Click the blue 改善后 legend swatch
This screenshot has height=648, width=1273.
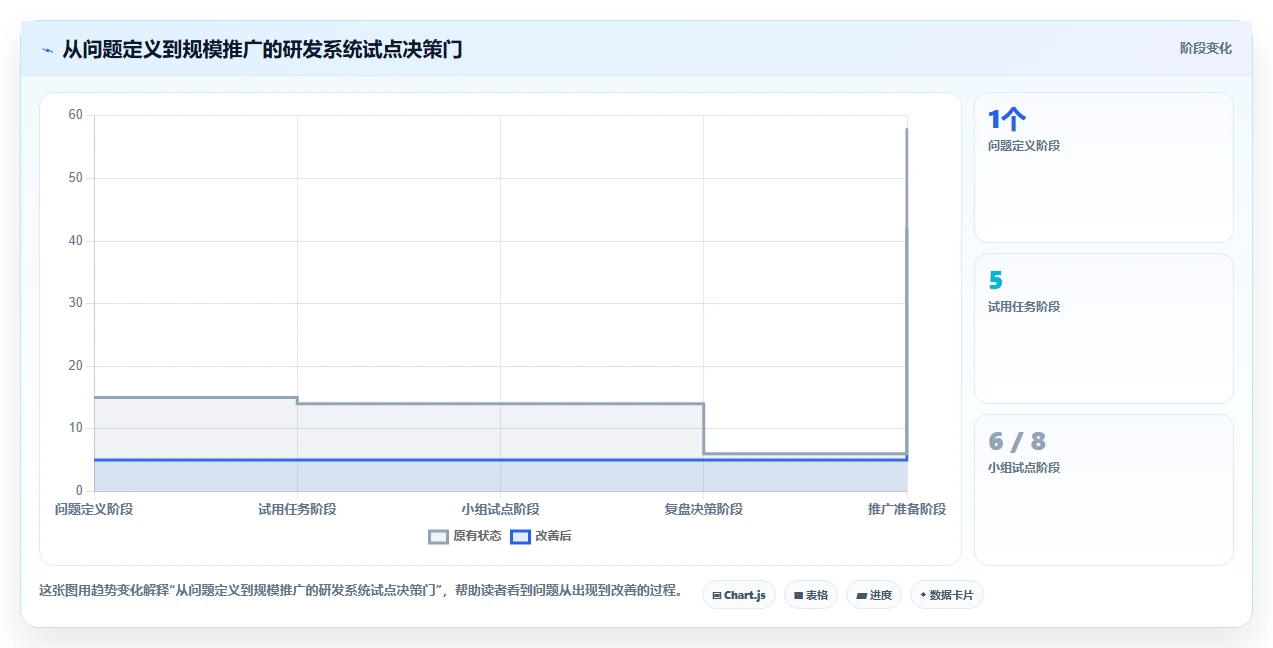[520, 536]
